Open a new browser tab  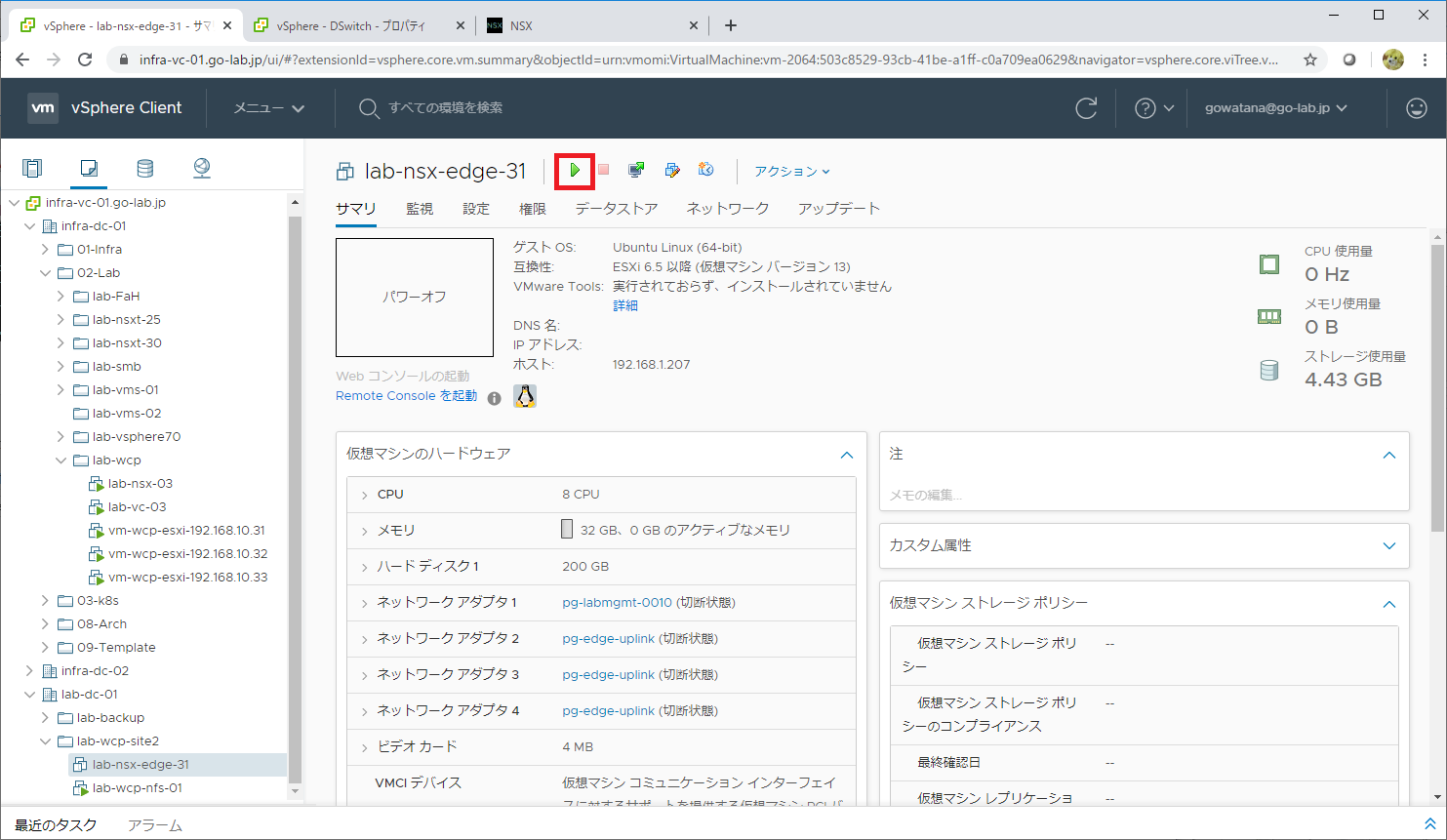click(731, 25)
